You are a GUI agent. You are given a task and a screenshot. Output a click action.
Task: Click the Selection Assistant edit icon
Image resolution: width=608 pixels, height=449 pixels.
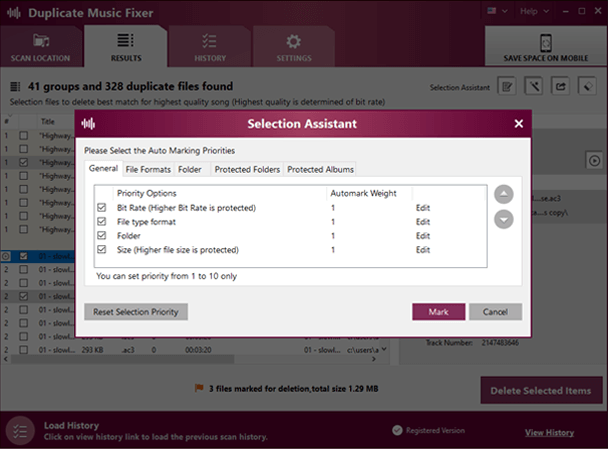pos(507,86)
